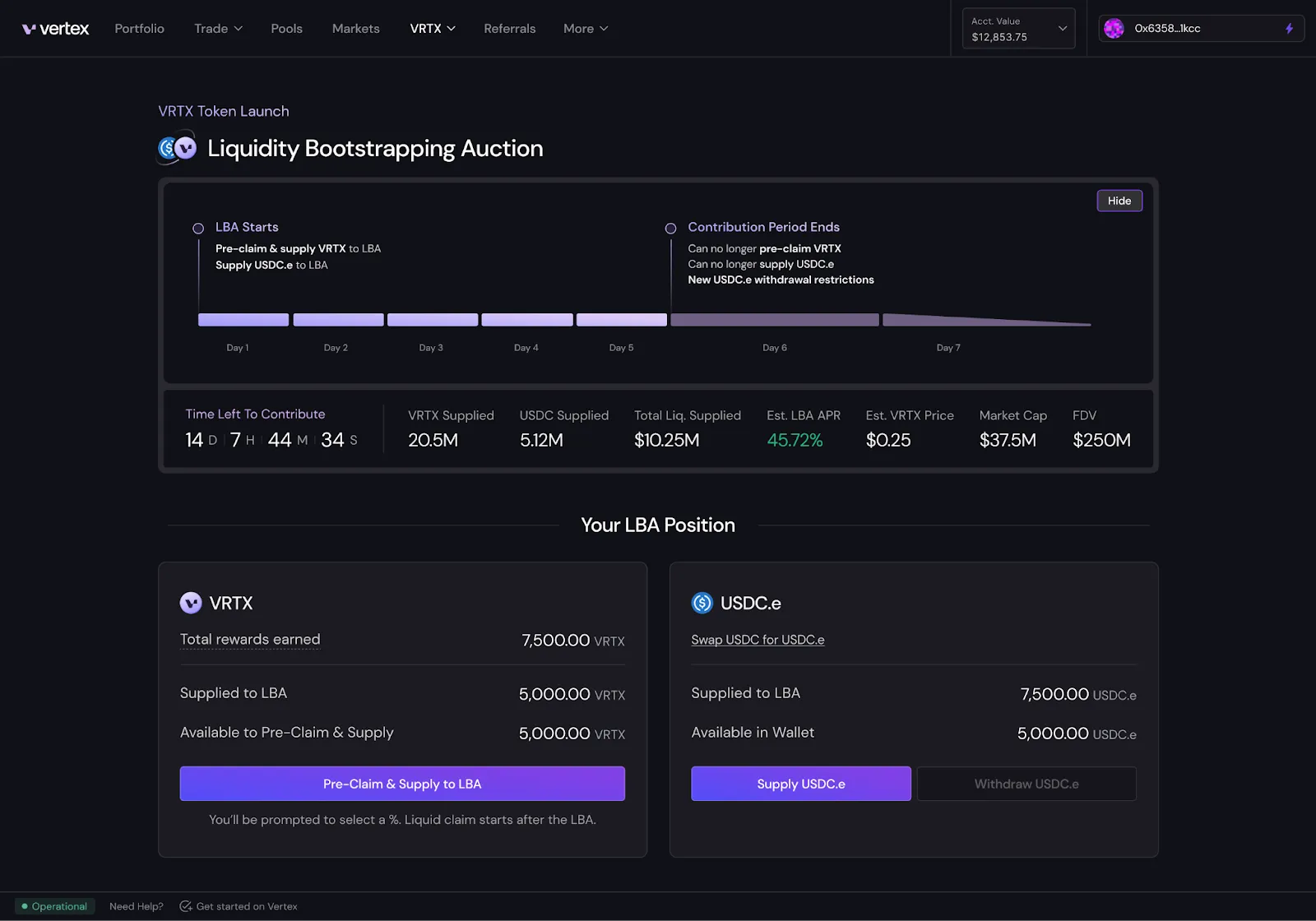Click Pre-Claim & Supply to LBA
1316x921 pixels.
click(x=402, y=784)
